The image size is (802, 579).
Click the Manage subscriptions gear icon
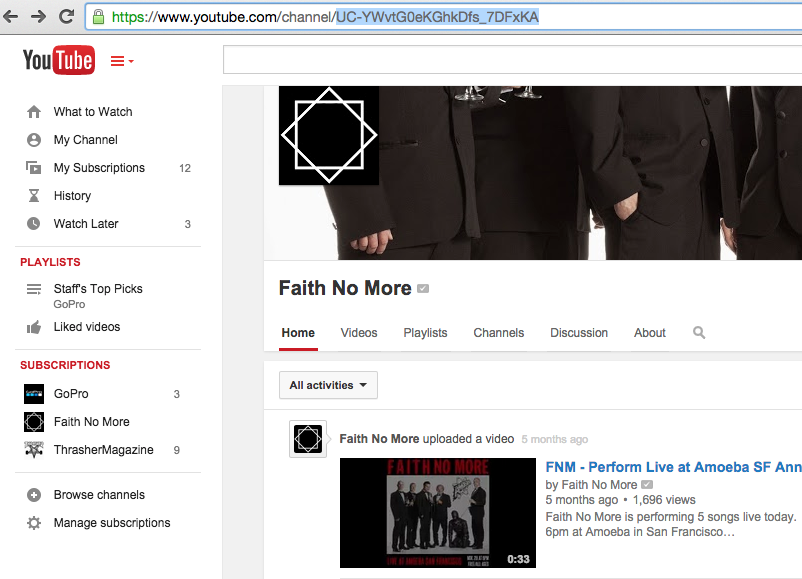pyautogui.click(x=34, y=523)
